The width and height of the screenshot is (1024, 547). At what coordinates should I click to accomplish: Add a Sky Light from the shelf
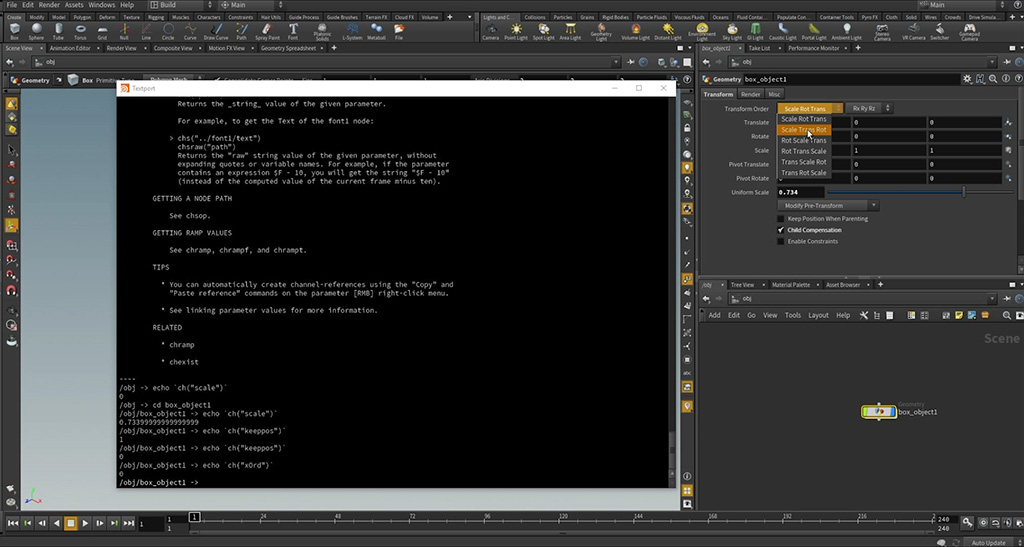(x=733, y=31)
